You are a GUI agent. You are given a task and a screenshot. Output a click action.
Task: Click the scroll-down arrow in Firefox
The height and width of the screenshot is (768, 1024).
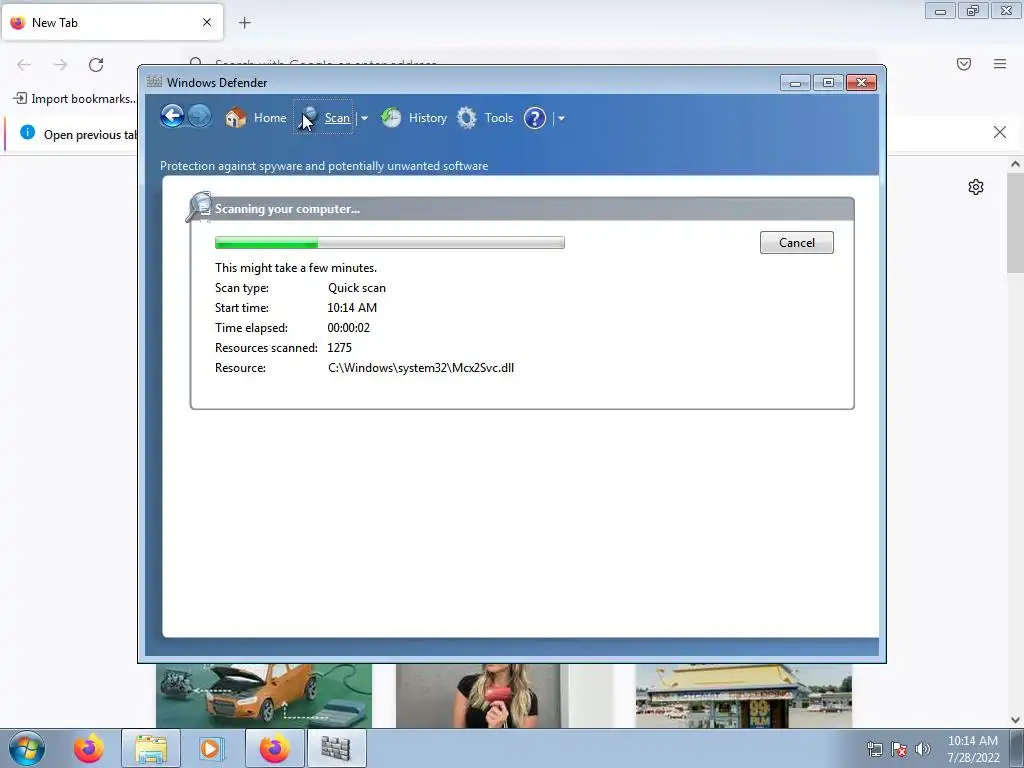coord(1016,720)
